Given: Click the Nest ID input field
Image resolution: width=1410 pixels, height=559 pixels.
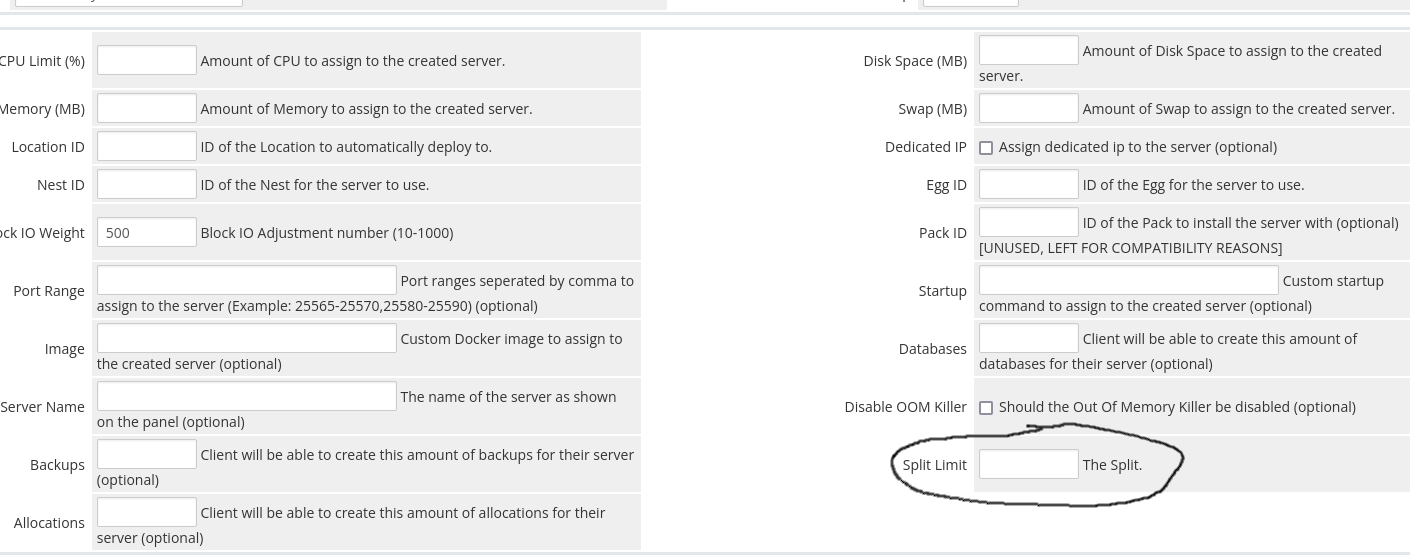Looking at the screenshot, I should pos(147,184).
